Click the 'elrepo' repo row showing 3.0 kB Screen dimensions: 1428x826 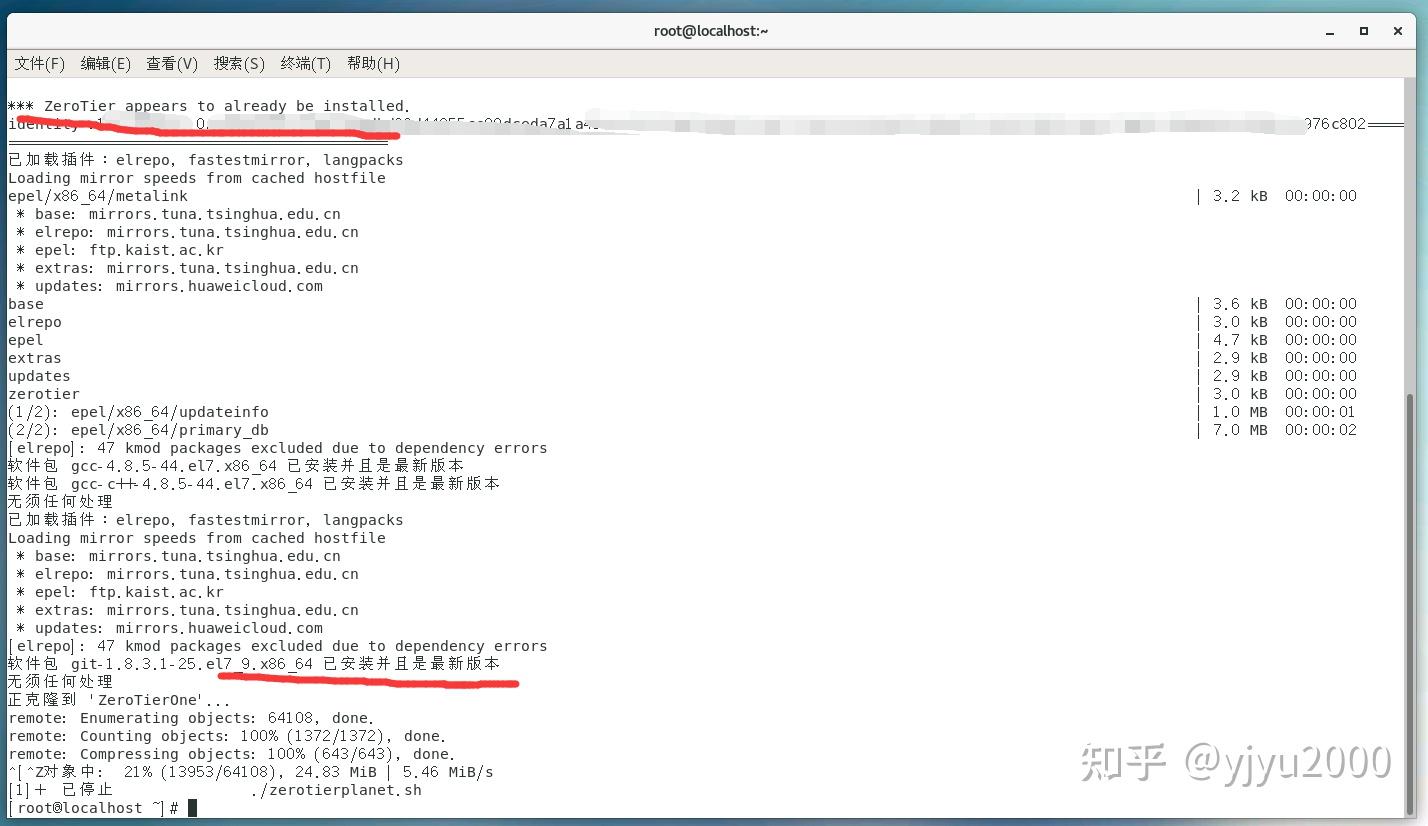[x=682, y=322]
